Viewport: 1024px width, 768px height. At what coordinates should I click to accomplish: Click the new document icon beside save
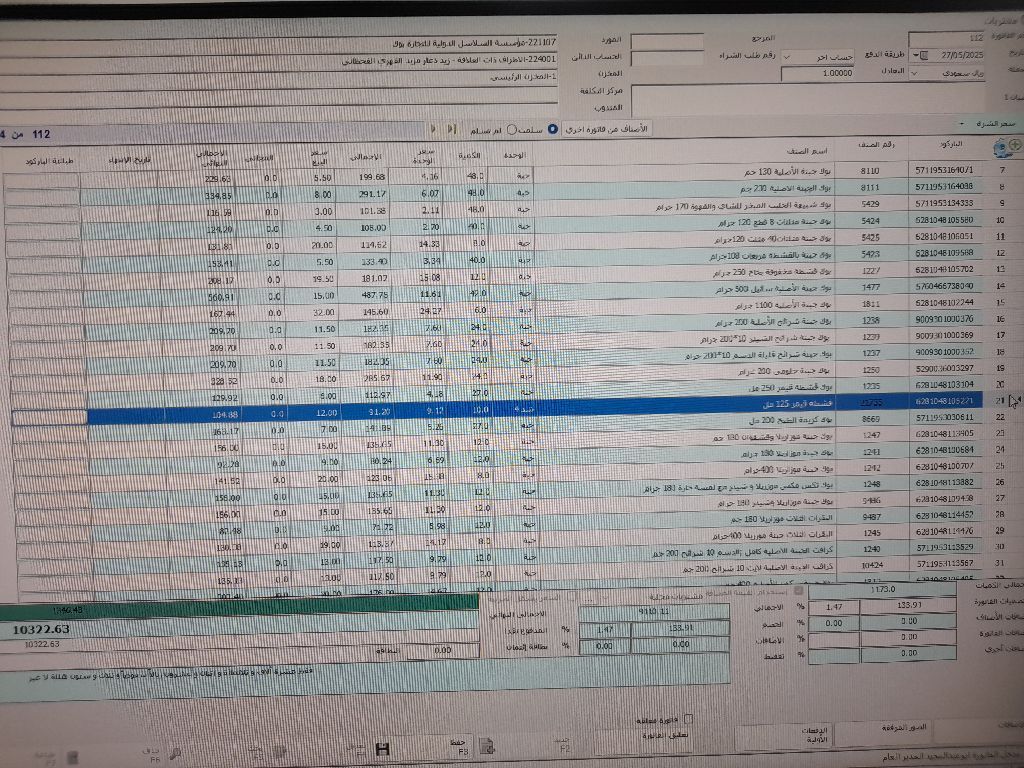point(487,744)
